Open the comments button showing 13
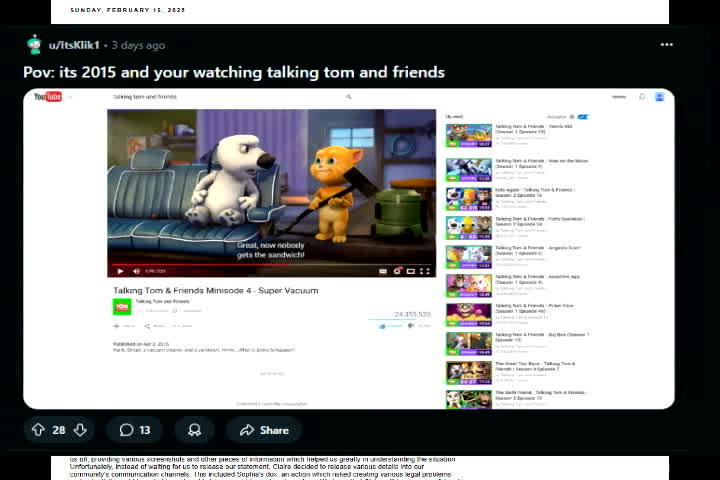 pos(135,430)
